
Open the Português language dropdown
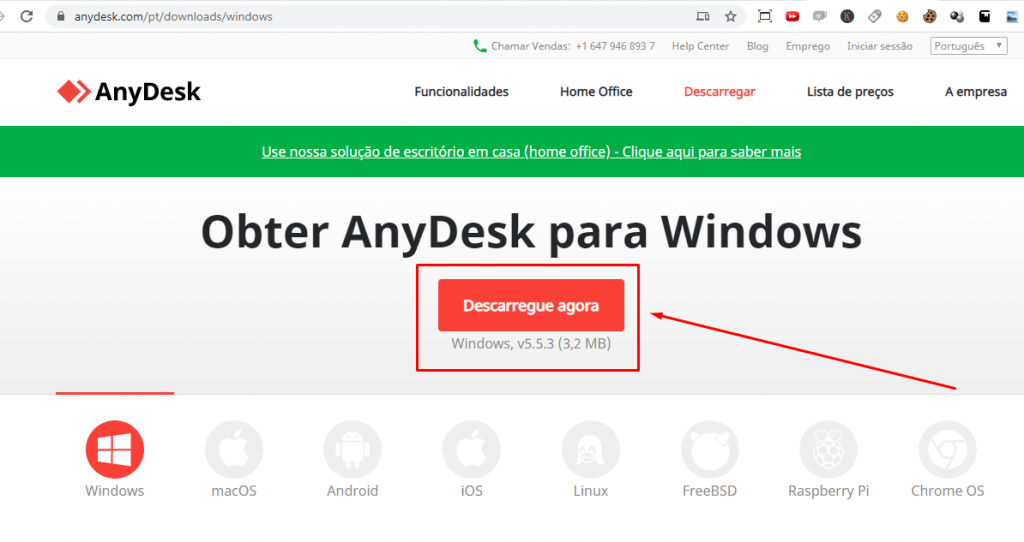[x=968, y=46]
